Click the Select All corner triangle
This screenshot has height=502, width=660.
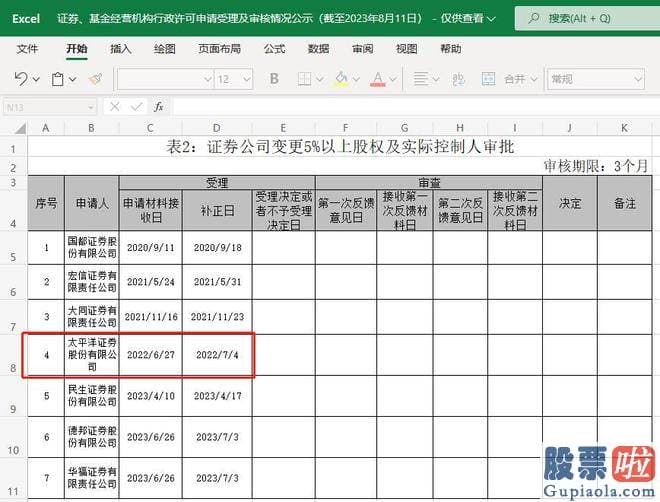click(20, 128)
